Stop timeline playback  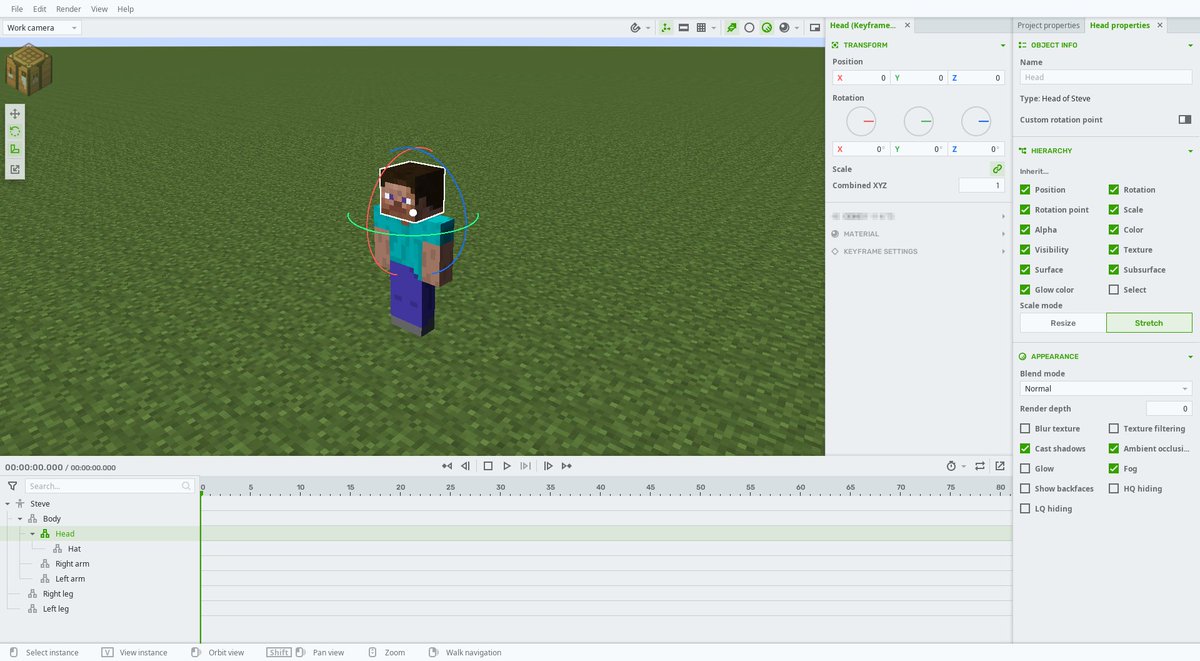click(488, 466)
